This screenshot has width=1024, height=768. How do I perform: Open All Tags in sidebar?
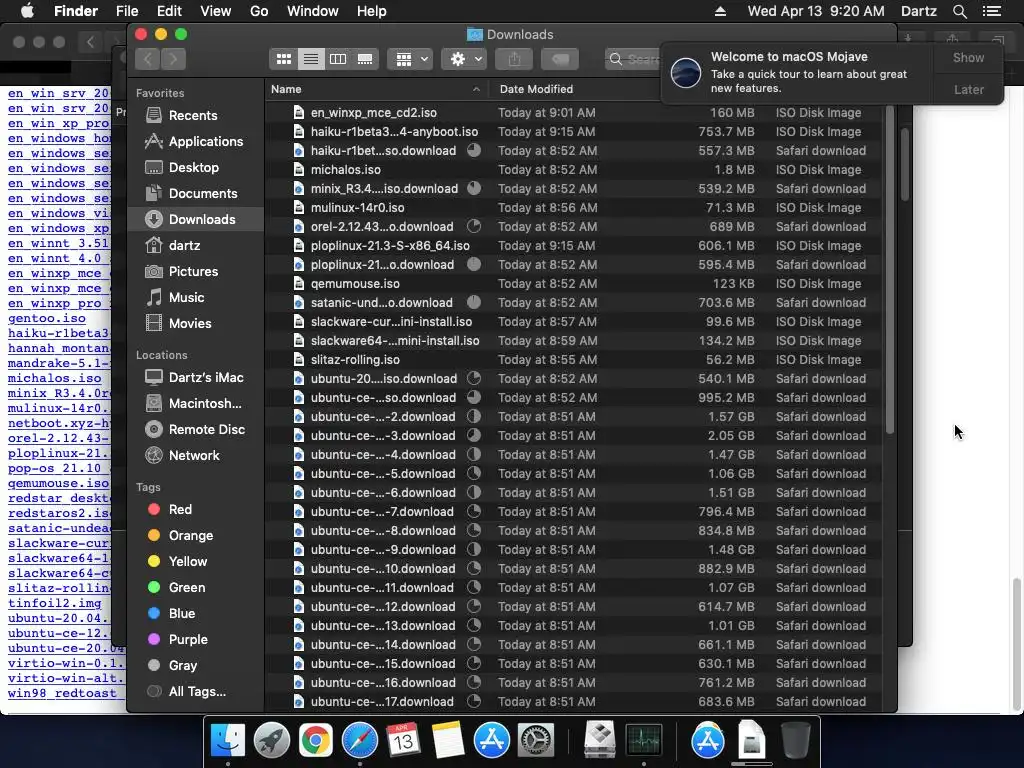click(197, 692)
